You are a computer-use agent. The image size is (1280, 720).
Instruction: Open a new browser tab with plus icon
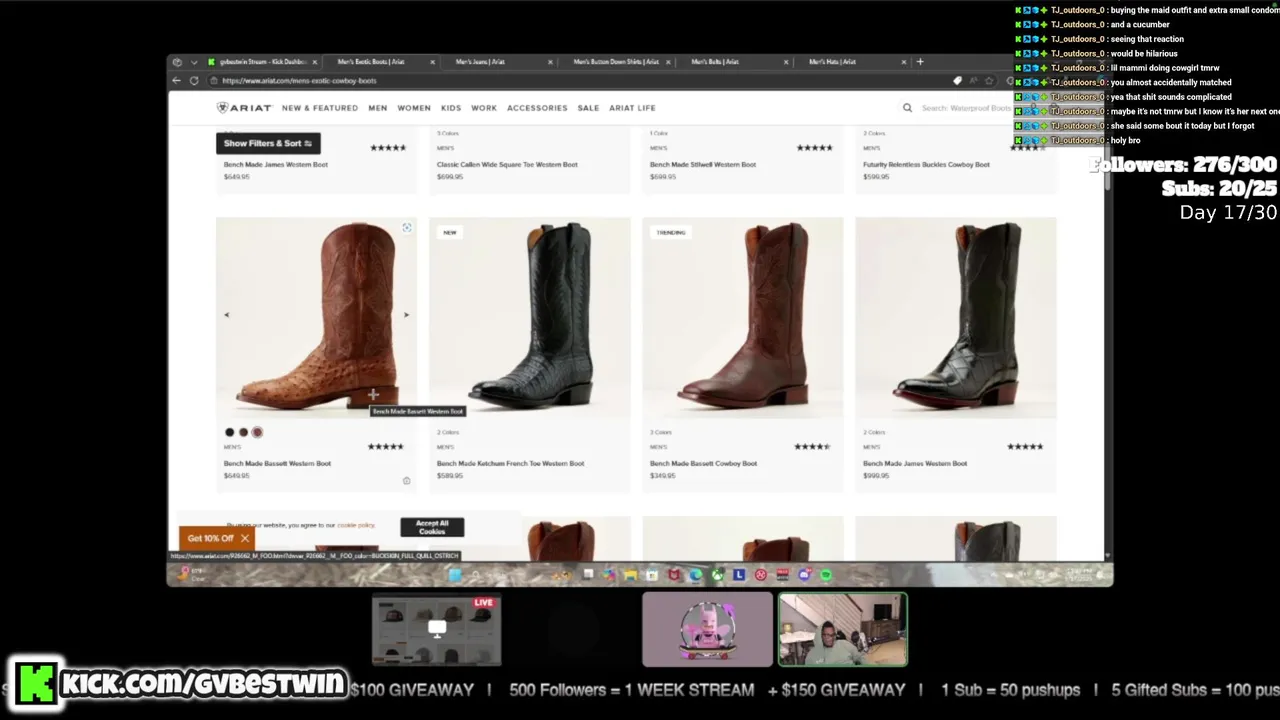tap(920, 62)
